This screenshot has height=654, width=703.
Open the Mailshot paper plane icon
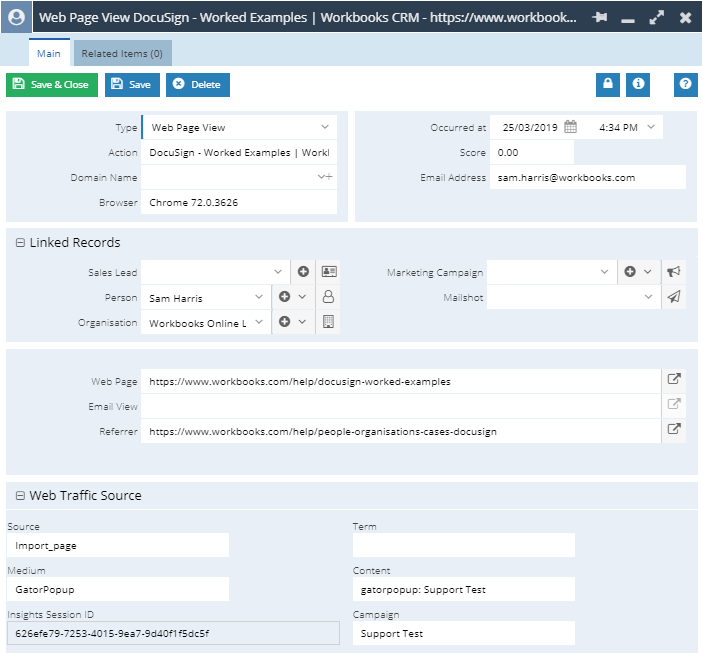click(x=674, y=297)
